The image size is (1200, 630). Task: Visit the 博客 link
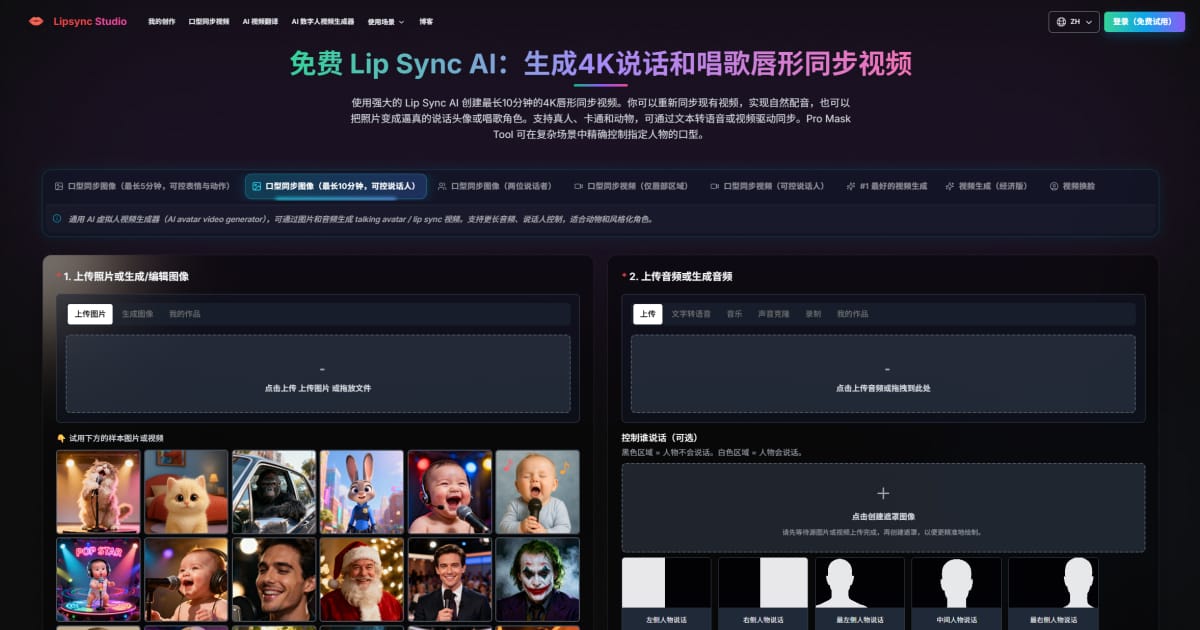tap(426, 21)
